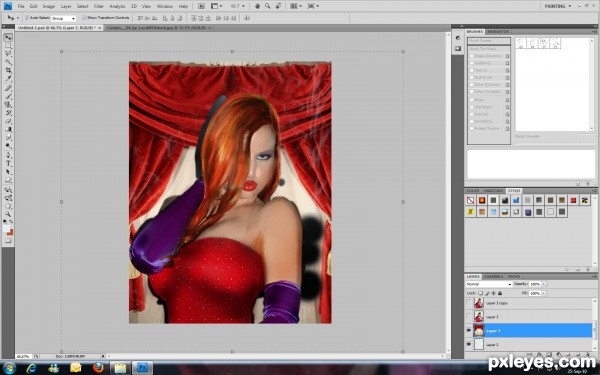The height and width of the screenshot is (375, 600).
Task: Enable the Shape Dynamics checkbox
Action: [x=472, y=56]
